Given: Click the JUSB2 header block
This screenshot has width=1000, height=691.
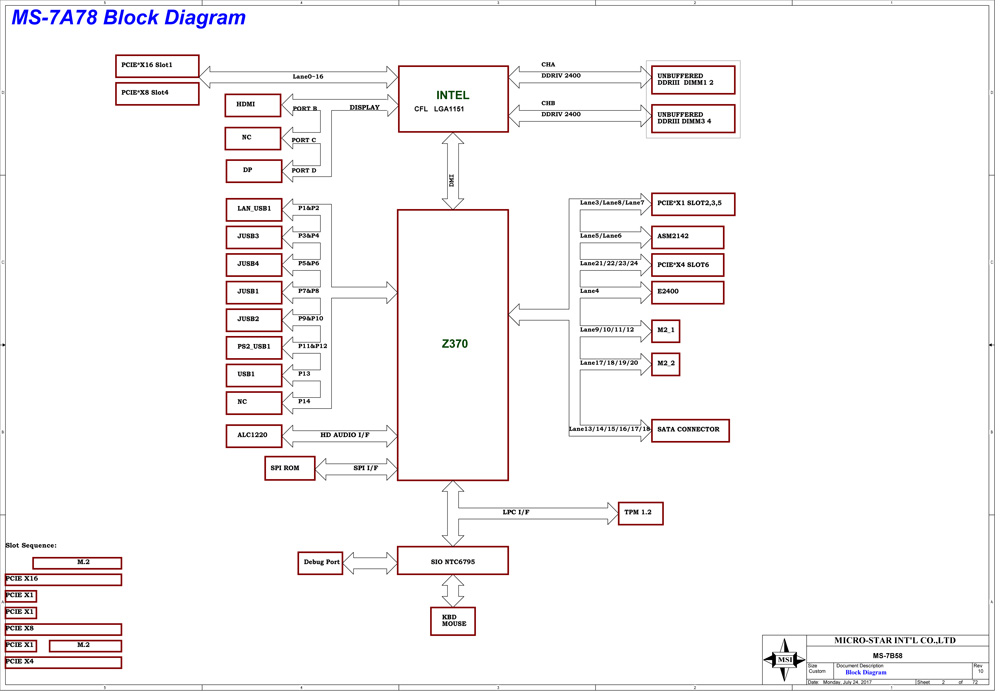Looking at the screenshot, I should click(254, 320).
